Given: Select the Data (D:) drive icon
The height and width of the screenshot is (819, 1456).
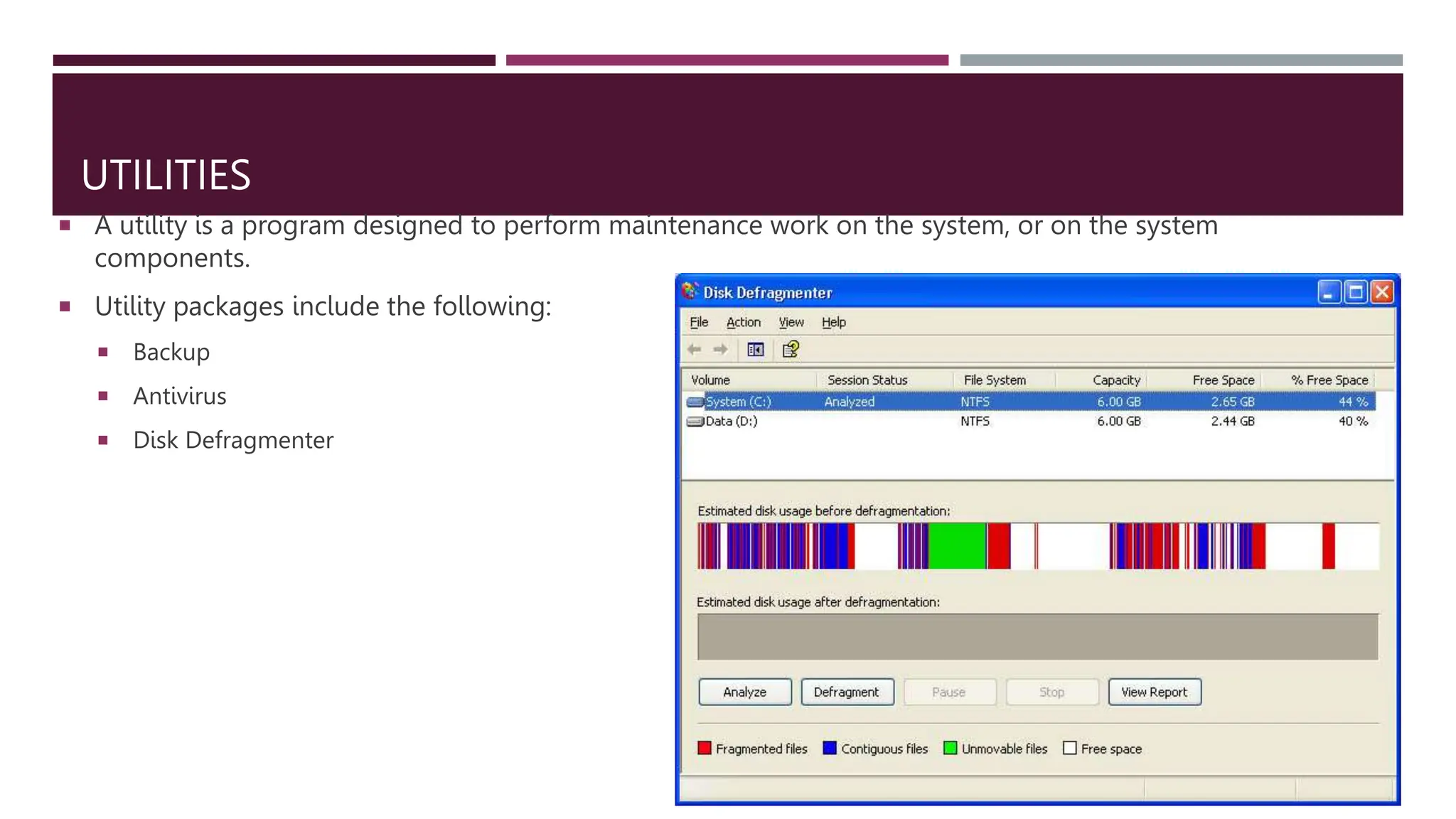Looking at the screenshot, I should pyautogui.click(x=695, y=422).
